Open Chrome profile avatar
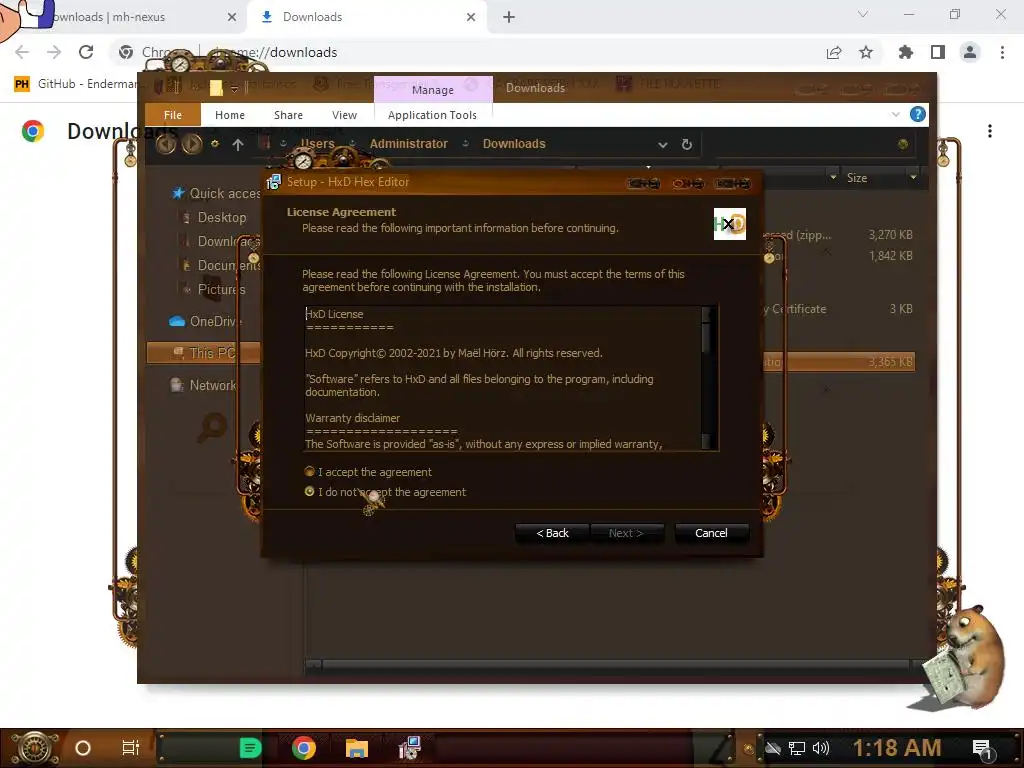 click(970, 52)
